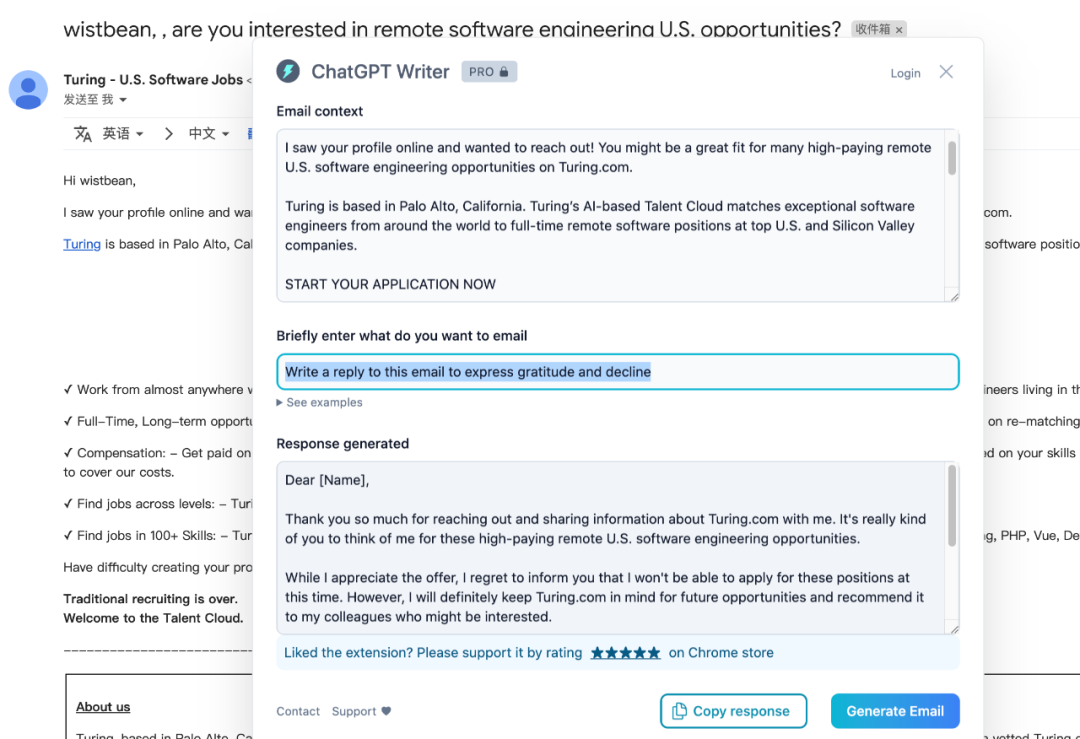The width and height of the screenshot is (1080, 739).
Task: Expand the 发送至 我 recipient details
Action: click(123, 100)
